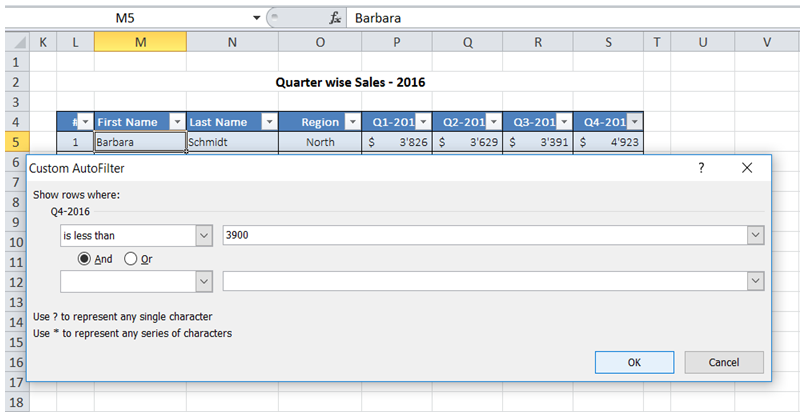Expand the 3900 value dropdown list

pos(755,235)
